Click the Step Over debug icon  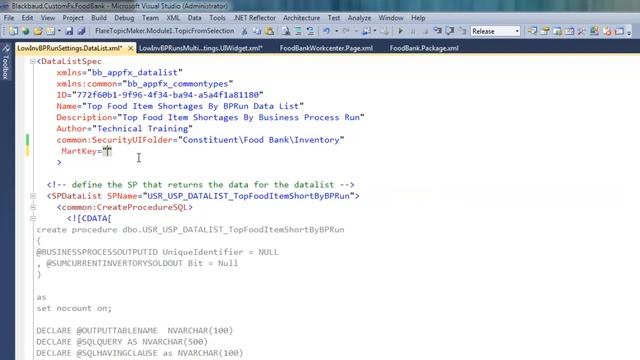point(450,31)
